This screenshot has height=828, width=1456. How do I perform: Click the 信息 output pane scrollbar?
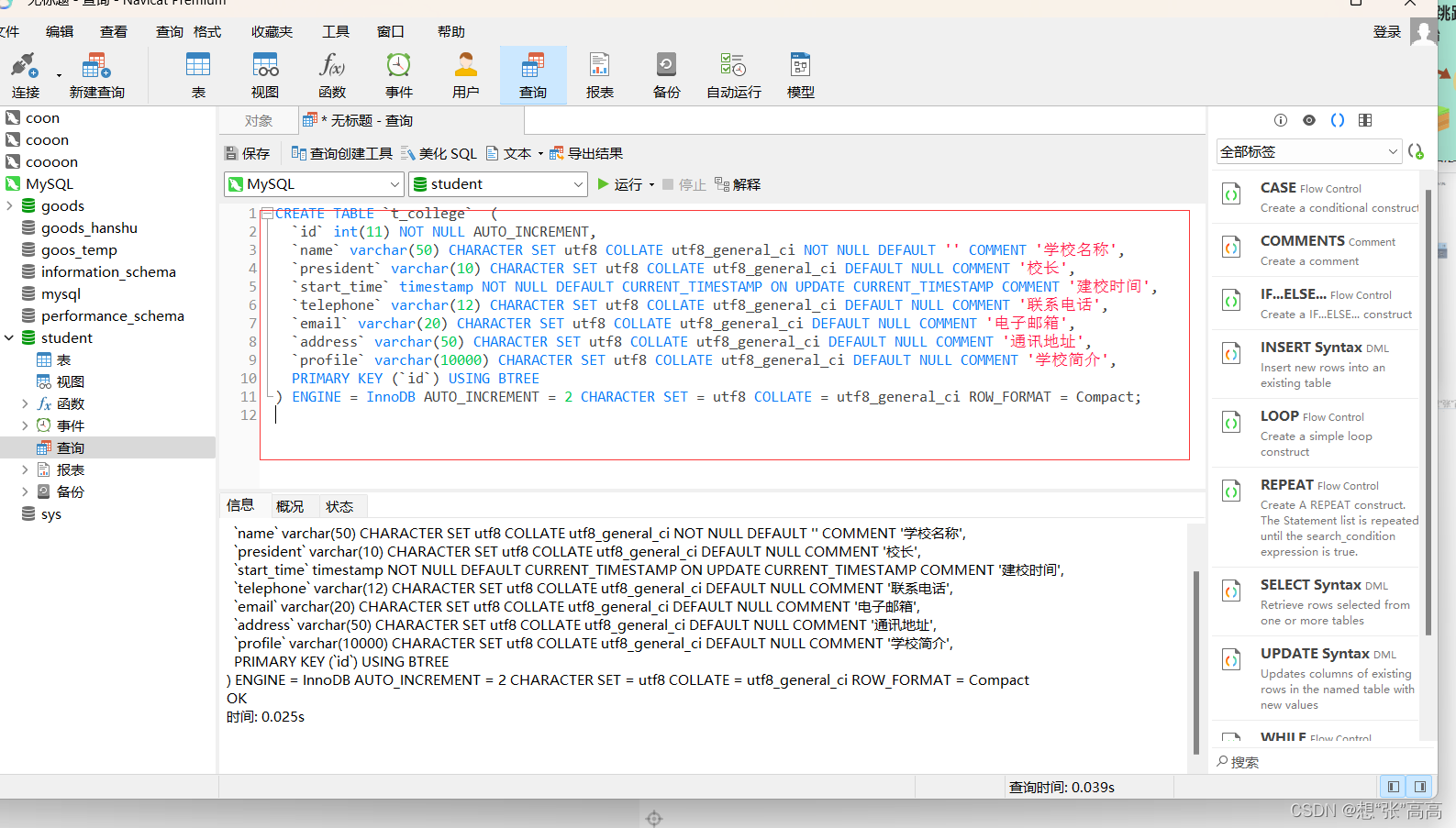coord(1196,662)
